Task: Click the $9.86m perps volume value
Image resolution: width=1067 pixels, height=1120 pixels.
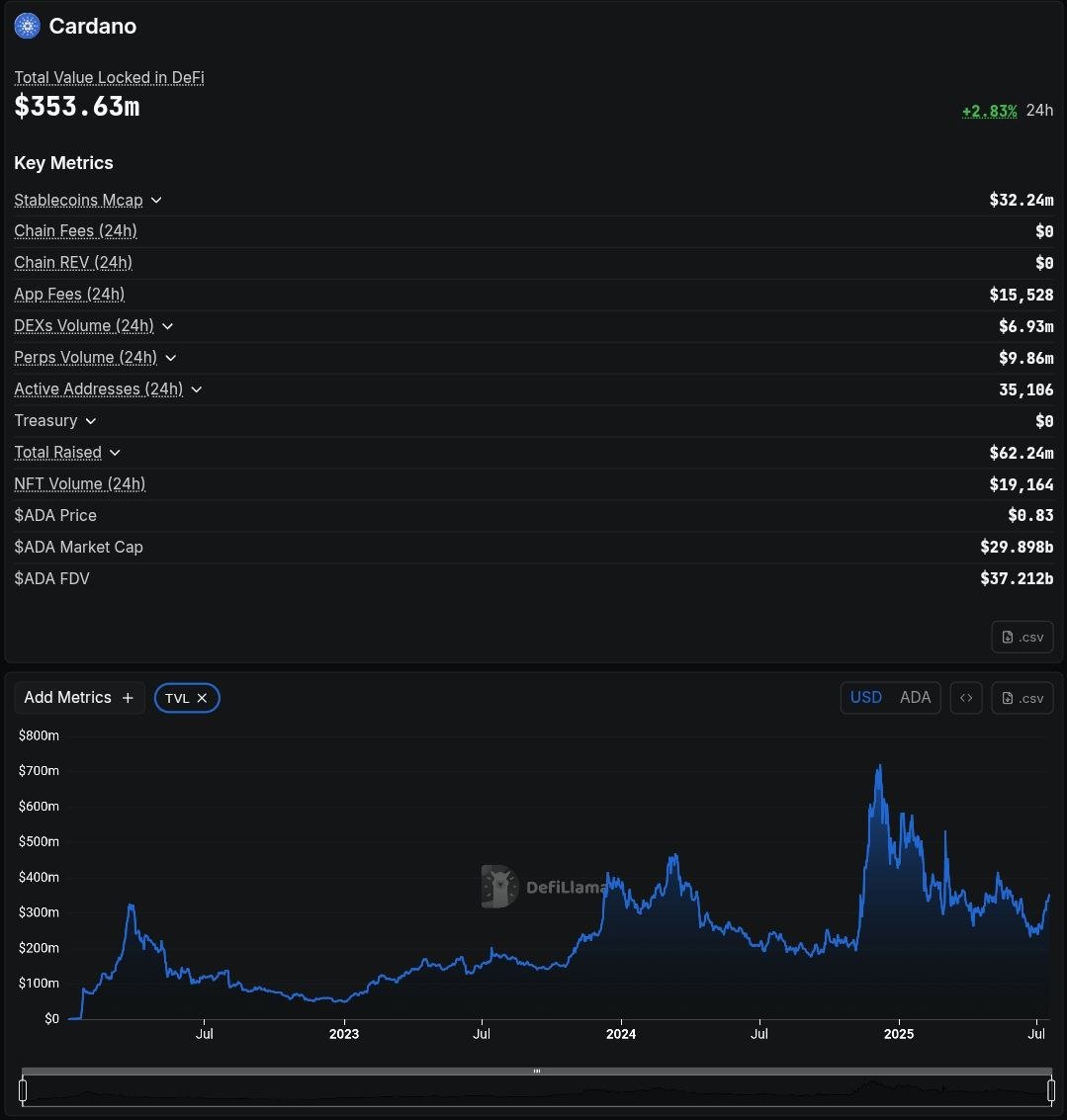Action: pos(1025,357)
